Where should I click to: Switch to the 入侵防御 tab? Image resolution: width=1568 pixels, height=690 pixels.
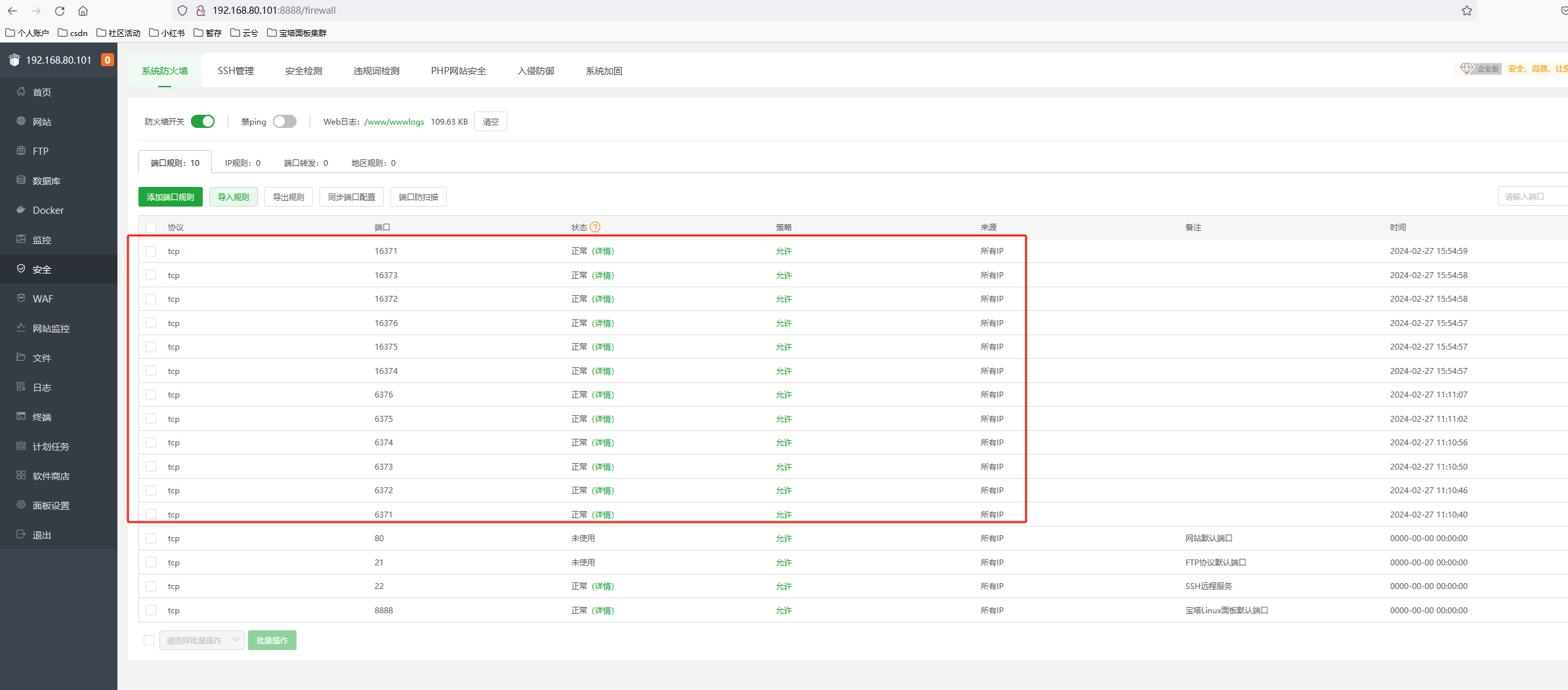[x=535, y=71]
